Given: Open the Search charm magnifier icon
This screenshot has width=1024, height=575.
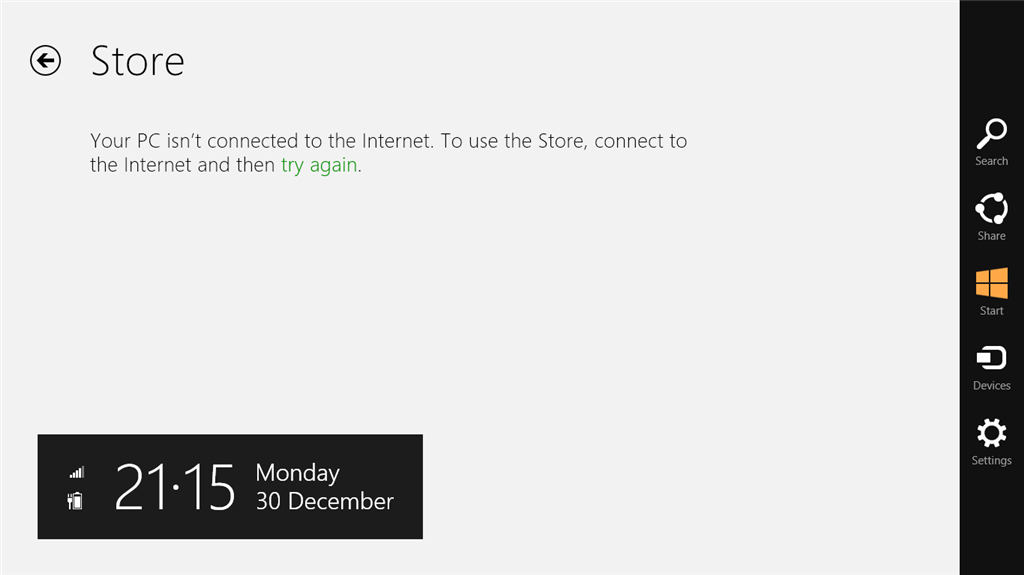Looking at the screenshot, I should pos(991,134).
